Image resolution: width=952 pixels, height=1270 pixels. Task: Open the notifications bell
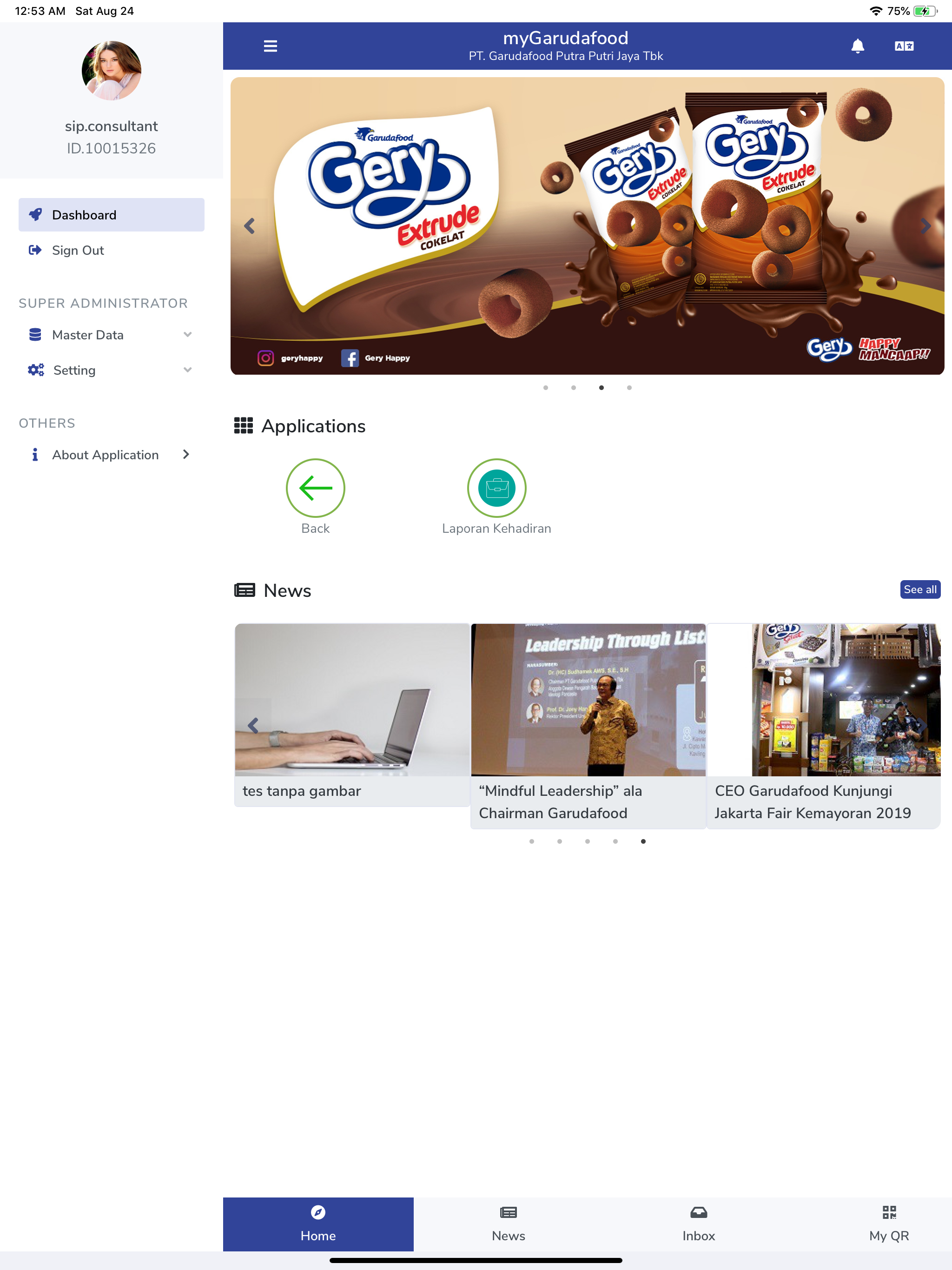[857, 46]
